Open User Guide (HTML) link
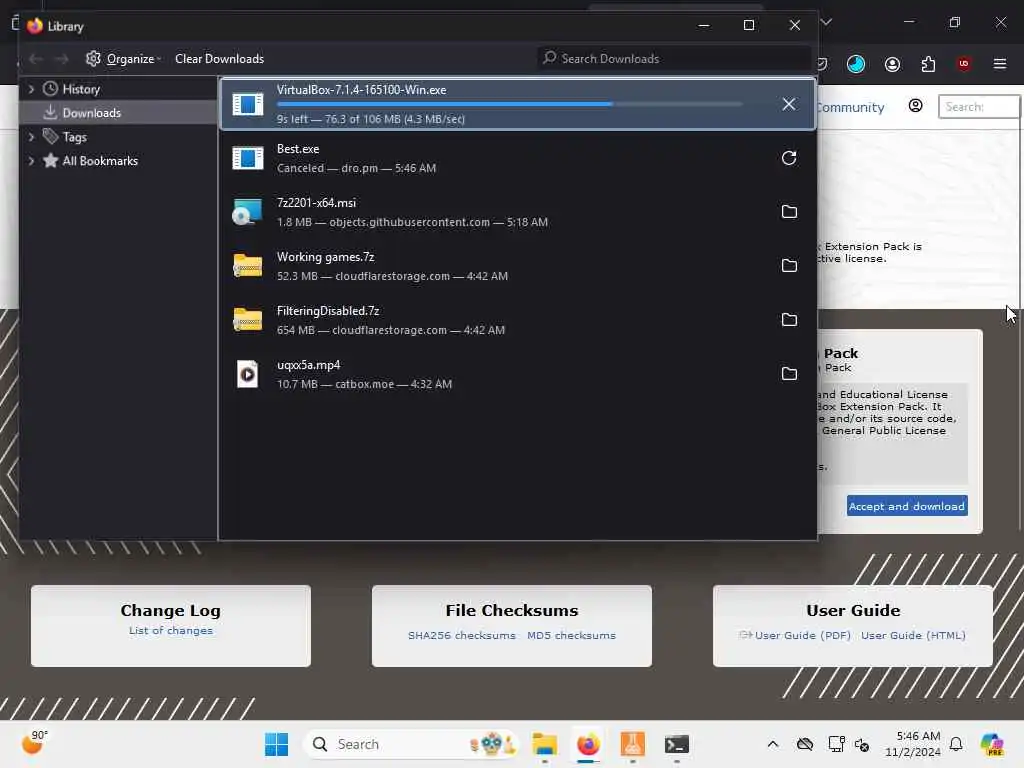This screenshot has height=768, width=1024. pyautogui.click(x=913, y=635)
